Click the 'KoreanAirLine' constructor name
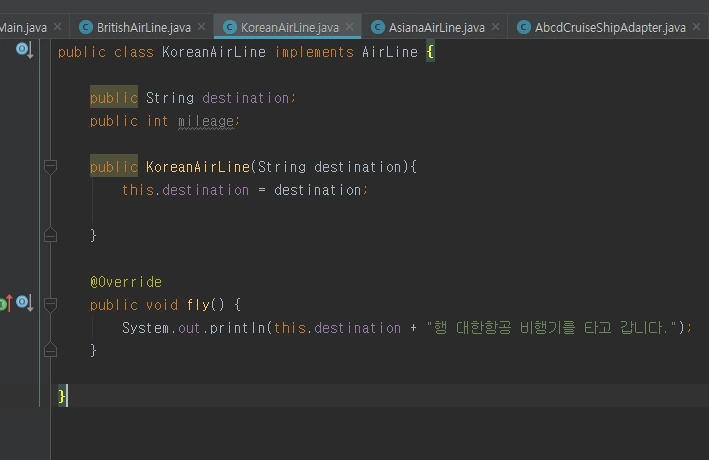 click(x=198, y=167)
